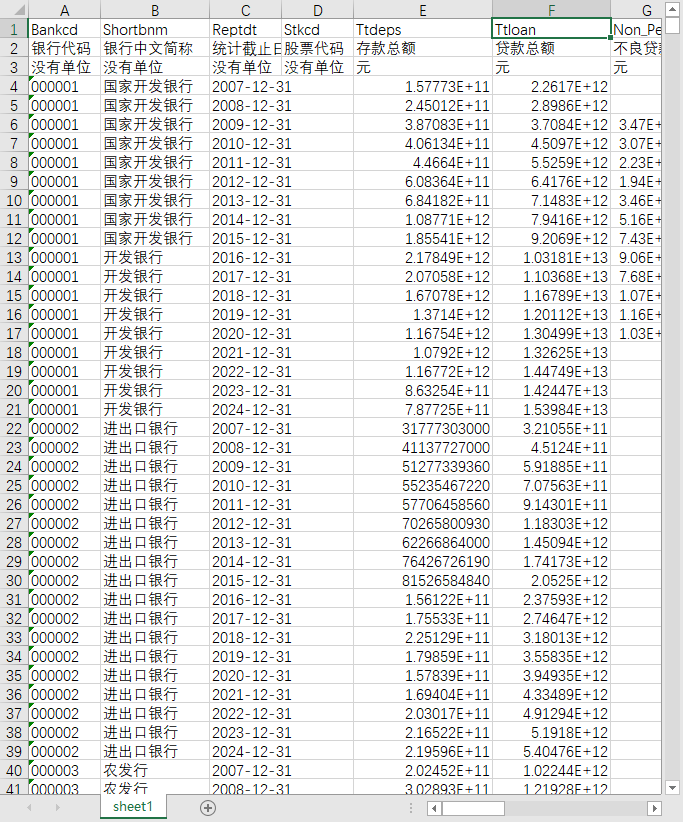Click the vertical scrollbar thumb

[x=671, y=25]
